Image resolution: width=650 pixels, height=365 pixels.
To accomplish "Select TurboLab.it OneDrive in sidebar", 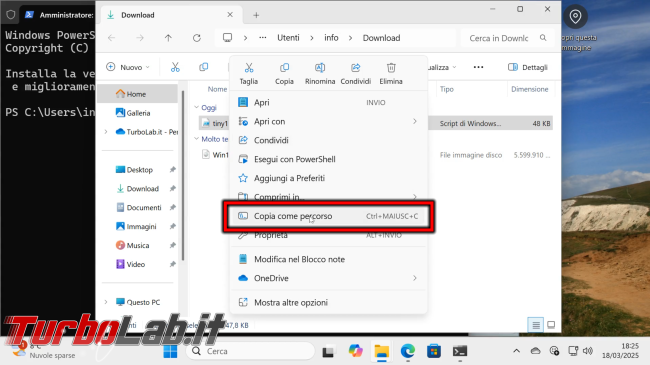I will tap(147, 132).
